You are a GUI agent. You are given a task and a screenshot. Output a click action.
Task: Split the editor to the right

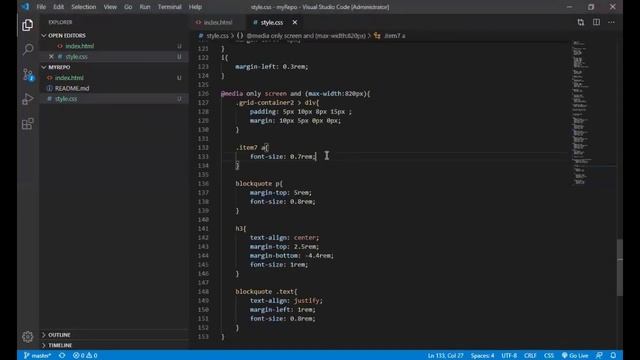coord(596,22)
